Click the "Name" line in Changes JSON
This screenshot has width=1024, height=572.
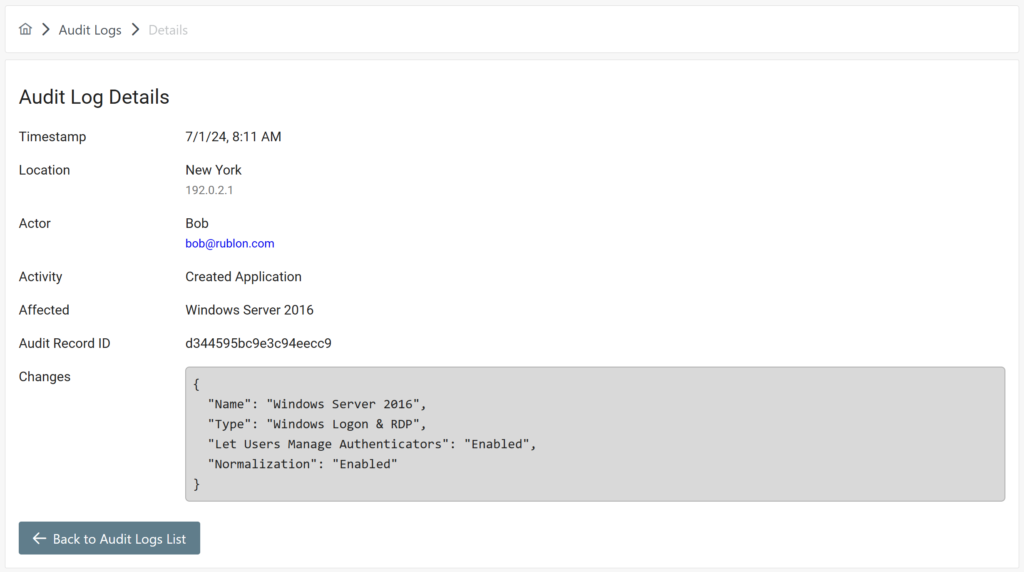(x=316, y=404)
